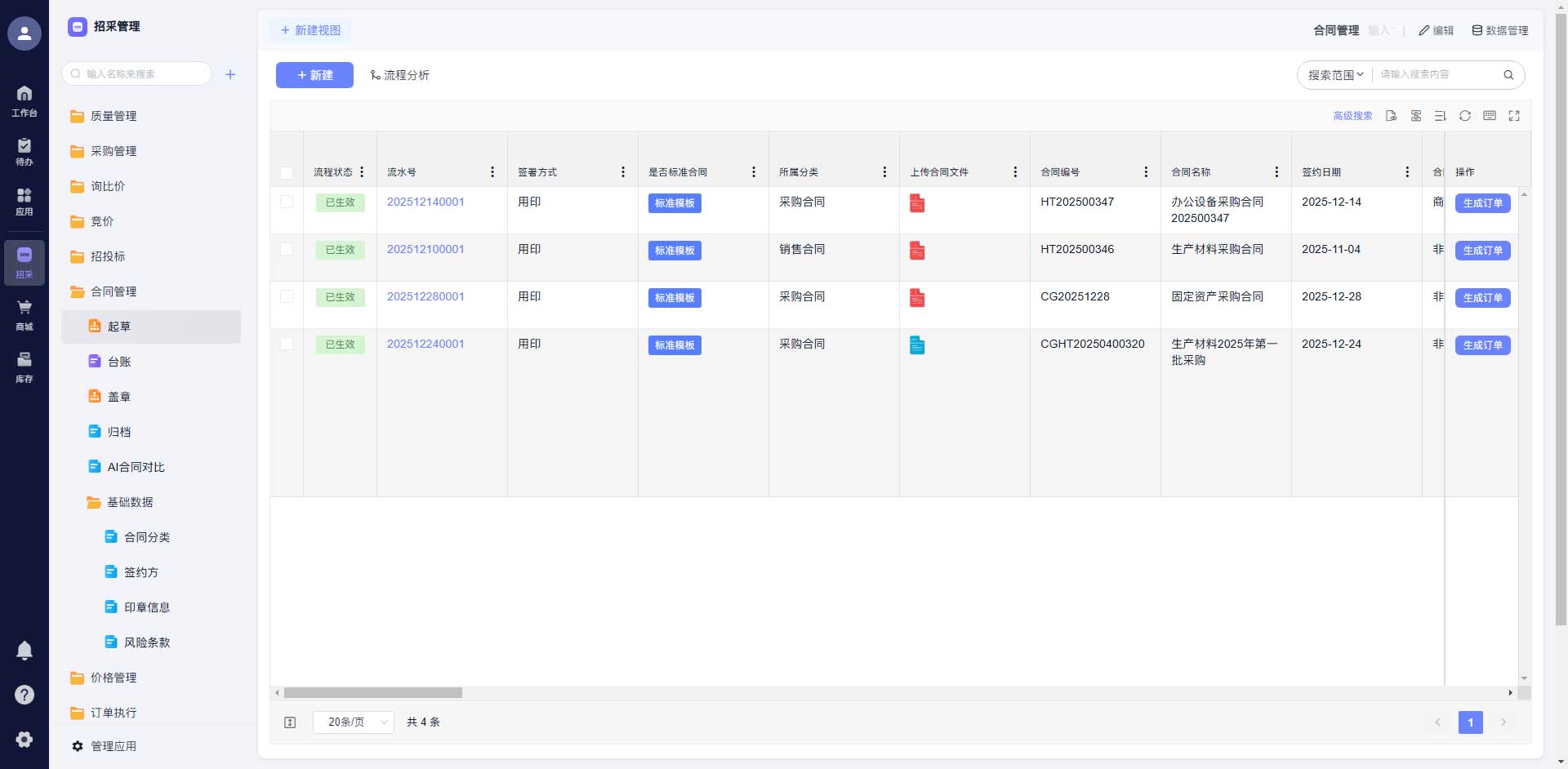Click the plus icon beside sidebar search
1568x769 pixels.
point(230,74)
